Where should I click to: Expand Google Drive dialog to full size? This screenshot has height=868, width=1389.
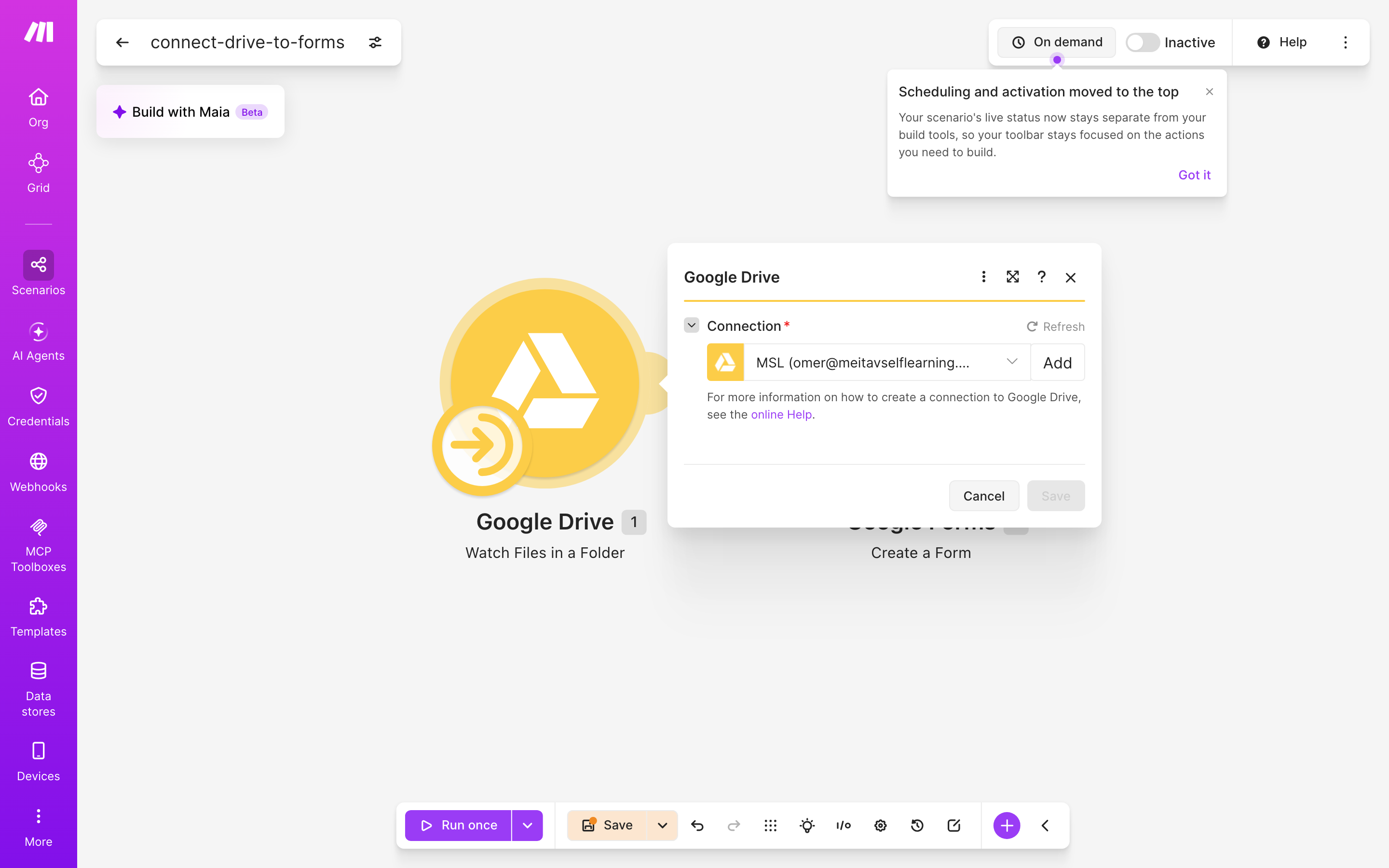pyautogui.click(x=1012, y=277)
